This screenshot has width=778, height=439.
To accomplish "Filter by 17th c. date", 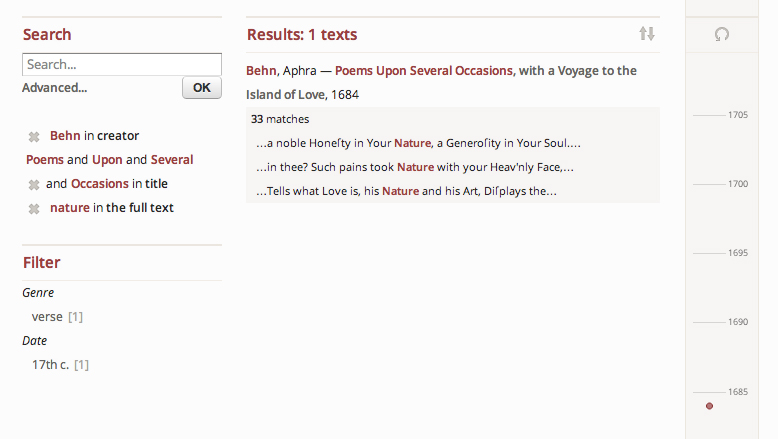I will (x=50, y=365).
